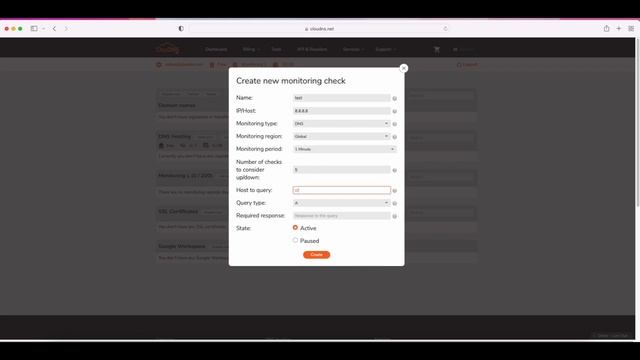Click the ClouDNS logo

(168, 49)
